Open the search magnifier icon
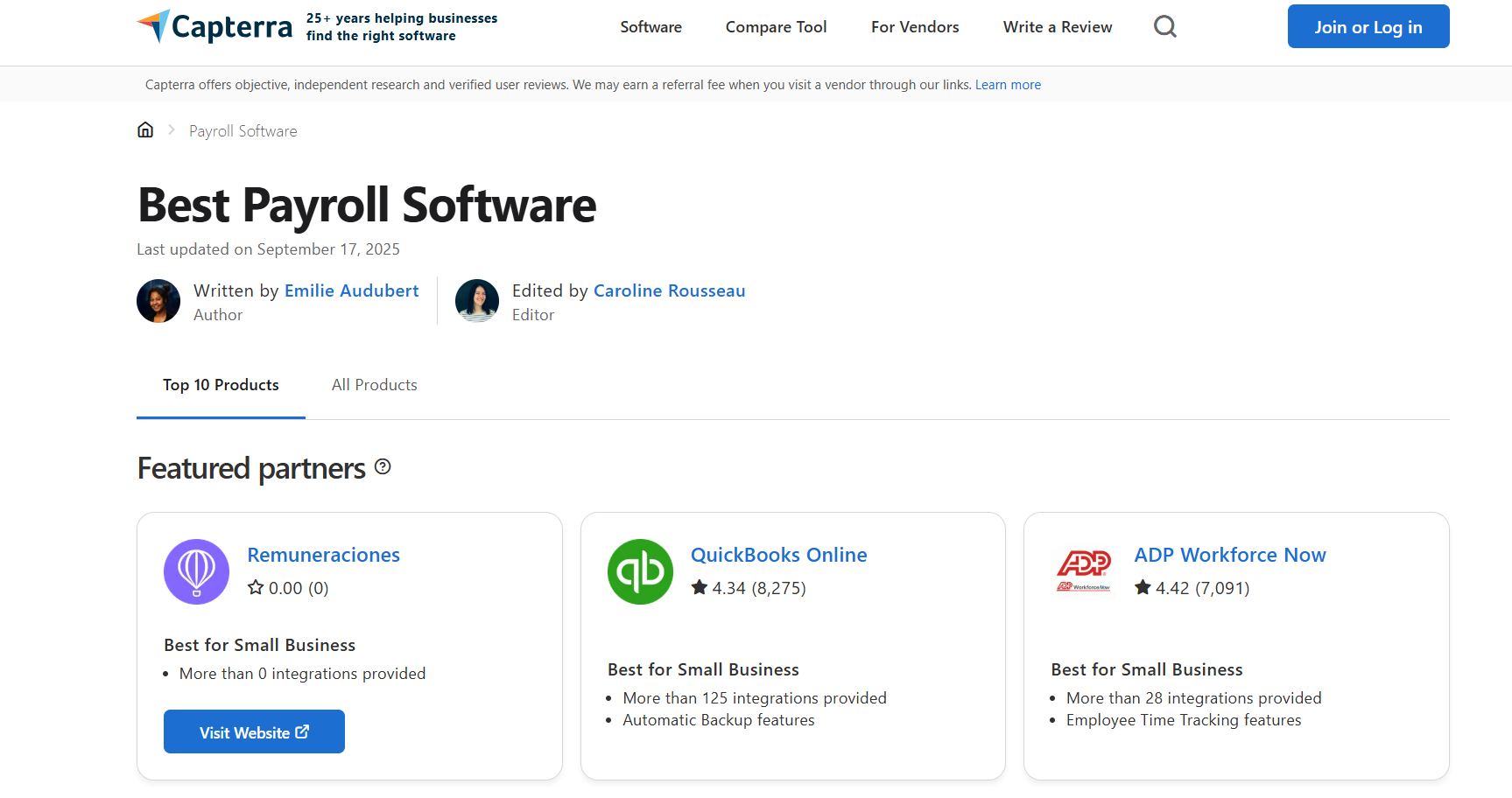 pyautogui.click(x=1165, y=26)
